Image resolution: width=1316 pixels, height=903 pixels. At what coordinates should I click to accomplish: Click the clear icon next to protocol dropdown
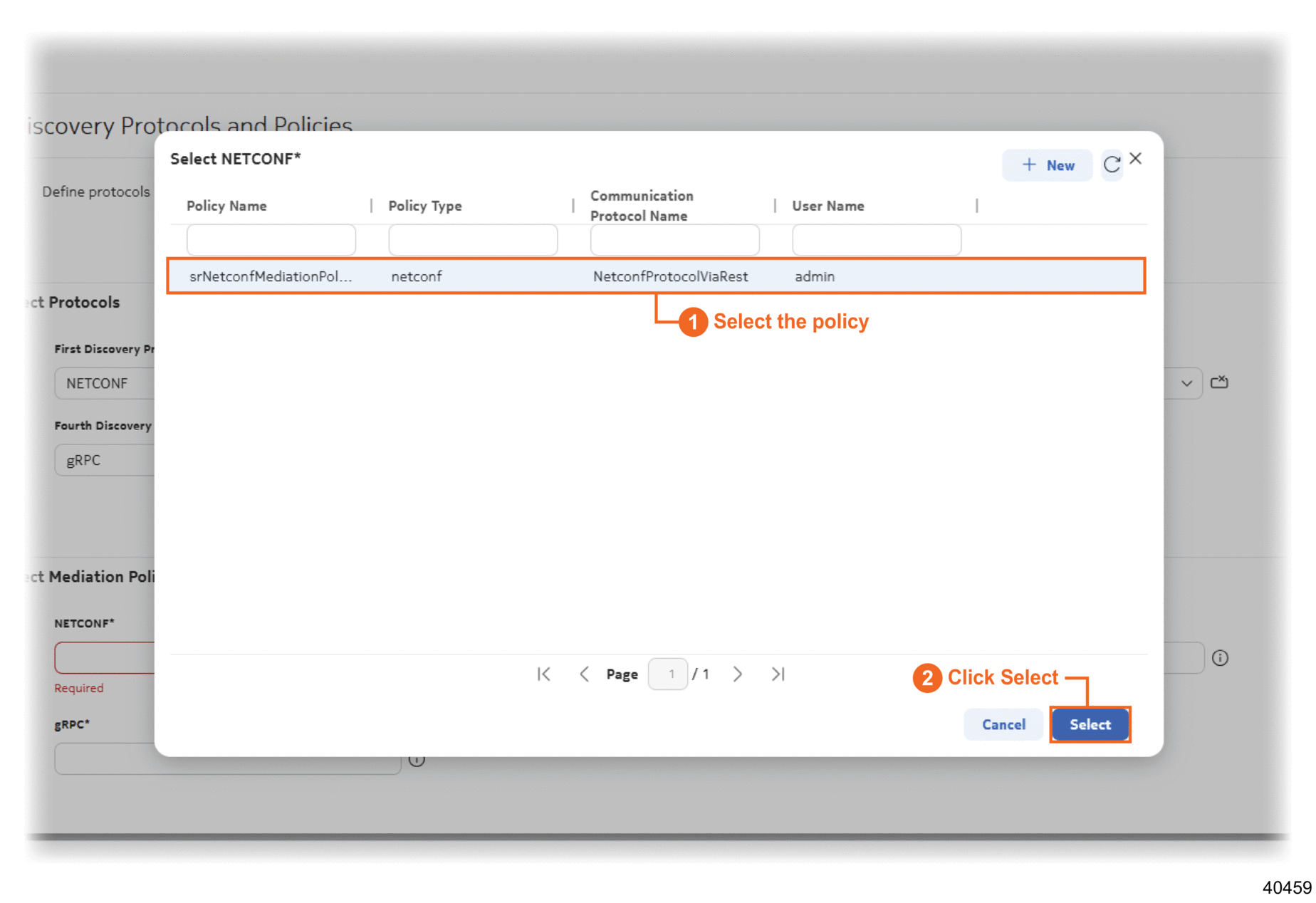pyautogui.click(x=1219, y=382)
